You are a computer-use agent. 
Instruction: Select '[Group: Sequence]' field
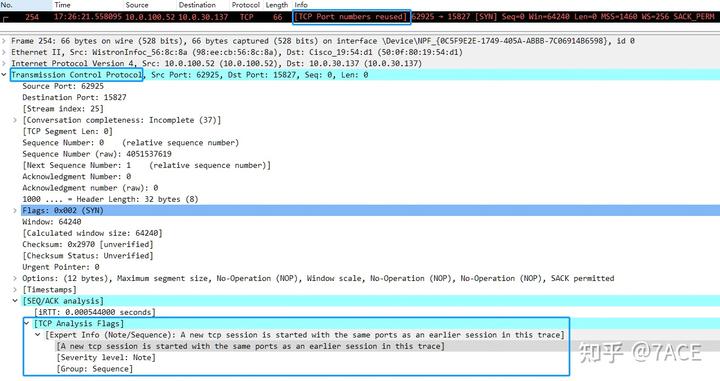(95, 369)
